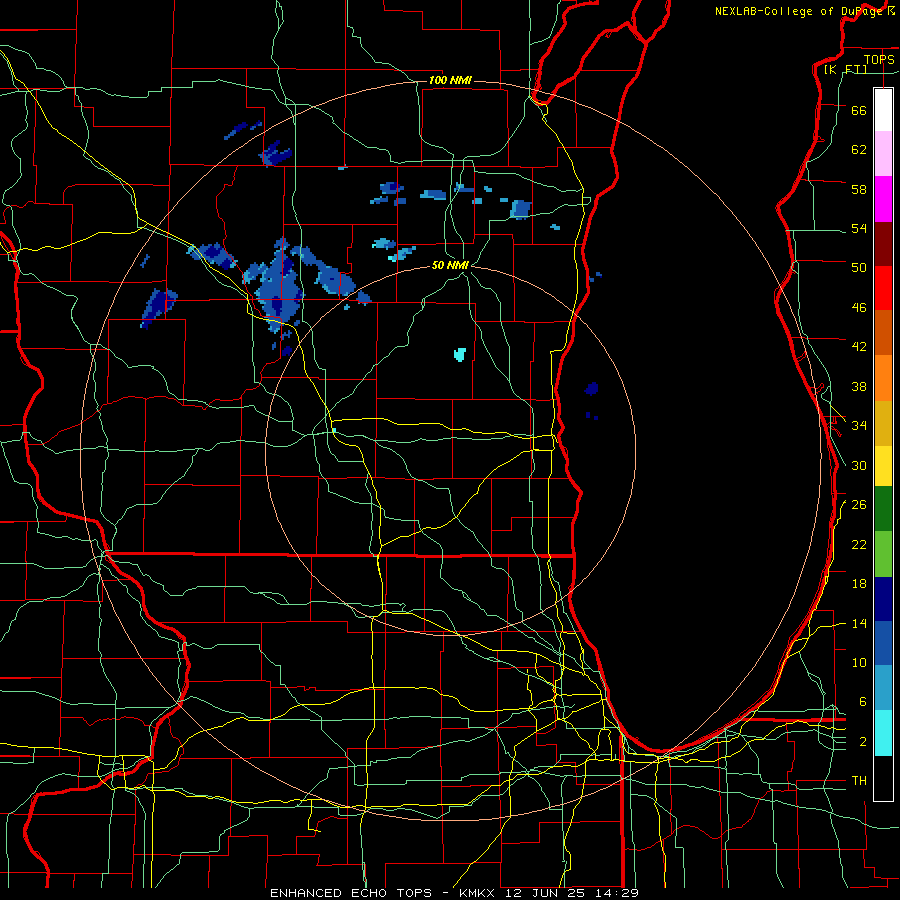Click the '50 NMI' range ring label
900x900 pixels.
tap(451, 265)
